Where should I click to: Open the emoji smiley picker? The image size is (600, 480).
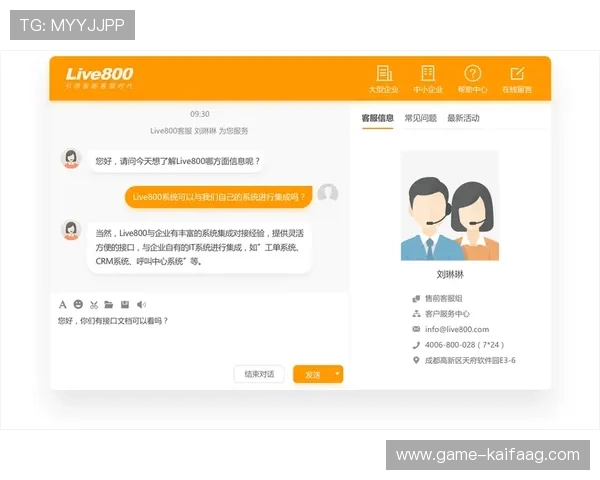coord(78,304)
